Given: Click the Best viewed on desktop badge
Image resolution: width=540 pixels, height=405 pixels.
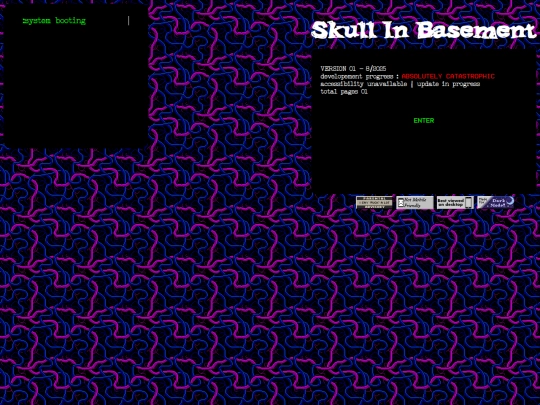Looking at the screenshot, I should pos(455,202).
